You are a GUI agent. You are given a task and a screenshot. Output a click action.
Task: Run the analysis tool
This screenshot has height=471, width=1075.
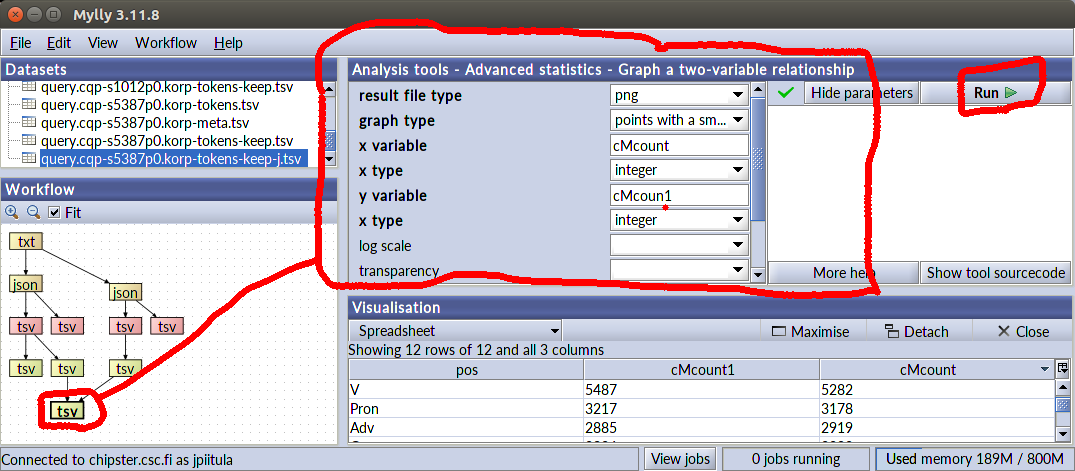pyautogui.click(x=993, y=93)
